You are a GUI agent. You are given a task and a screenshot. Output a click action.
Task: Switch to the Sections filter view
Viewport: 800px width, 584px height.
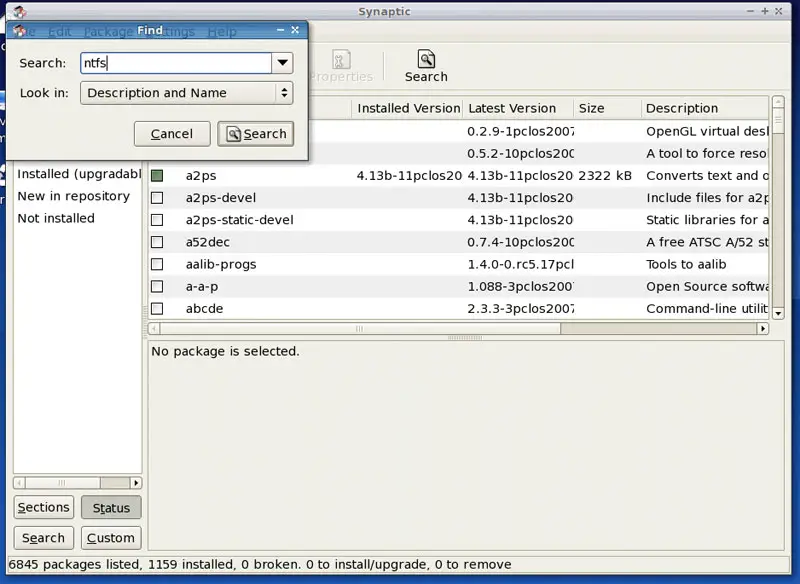coord(44,507)
